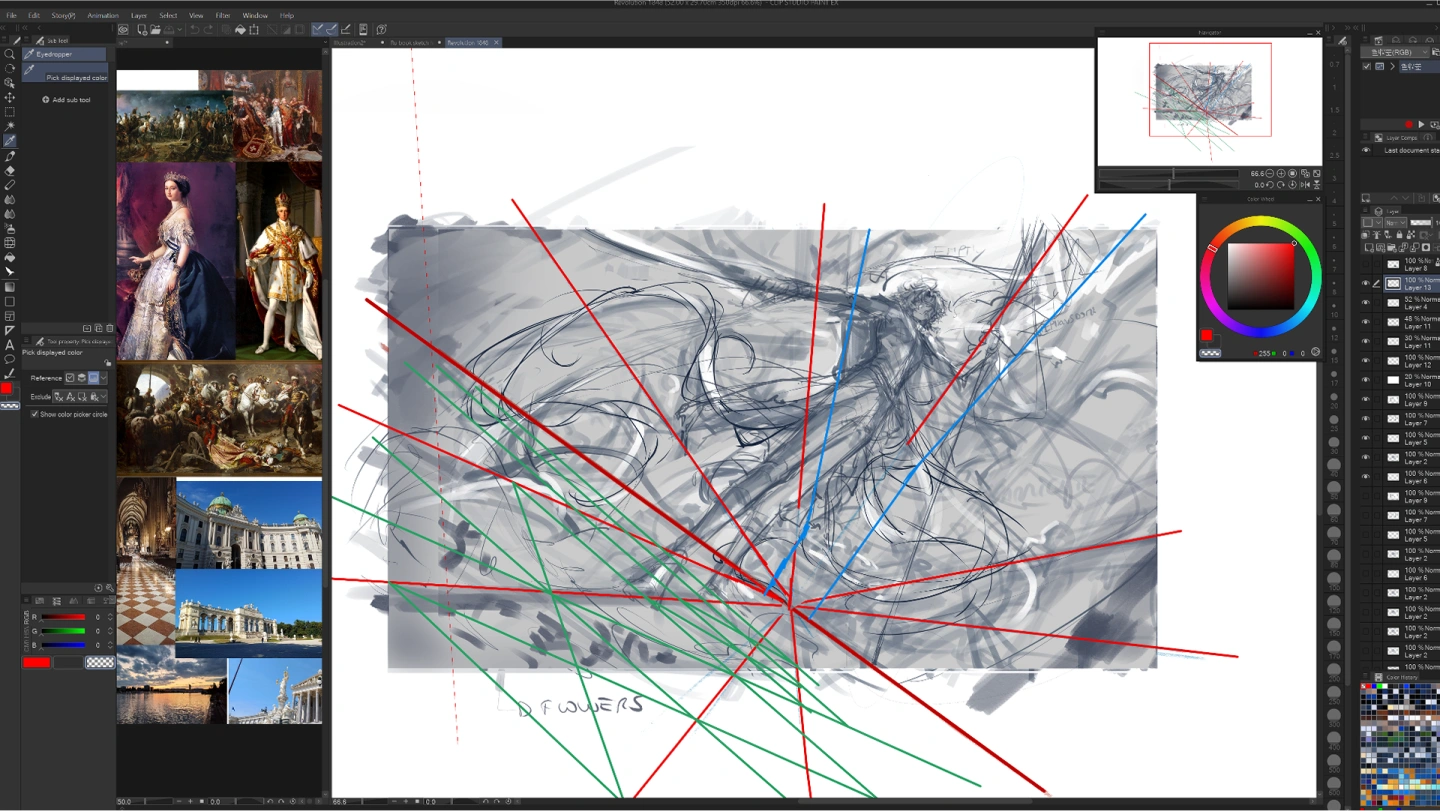The width and height of the screenshot is (1440, 811).
Task: Toggle visibility of Last document state entry
Action: pyautogui.click(x=1366, y=150)
